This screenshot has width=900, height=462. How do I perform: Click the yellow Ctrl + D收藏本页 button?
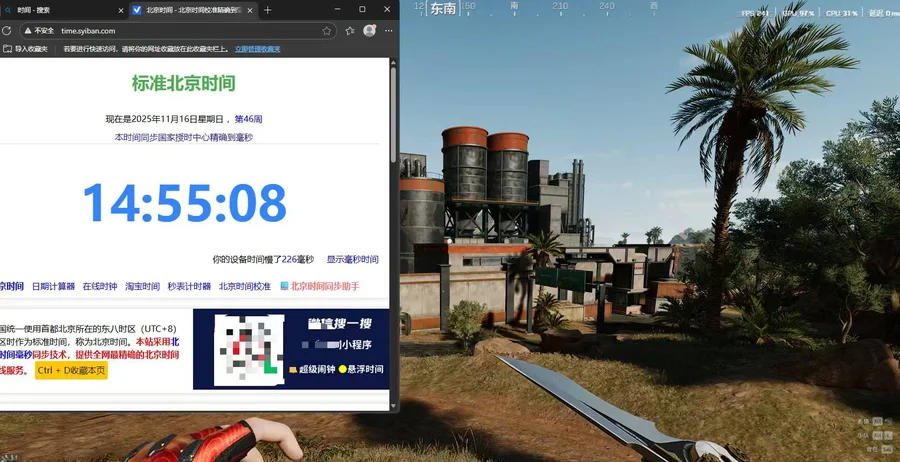tap(71, 370)
